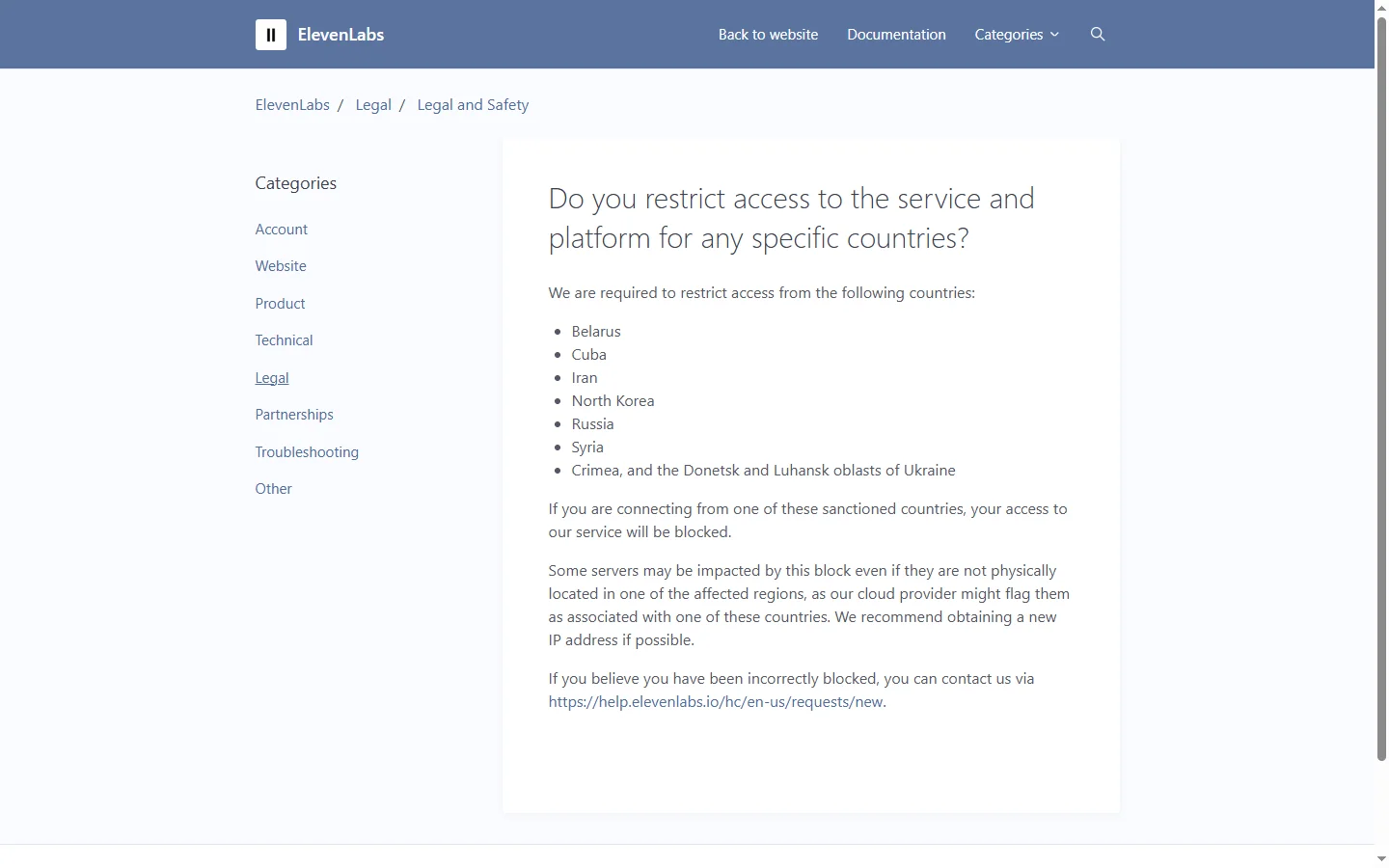Click the ElevenLabs pause logo icon

[270, 34]
